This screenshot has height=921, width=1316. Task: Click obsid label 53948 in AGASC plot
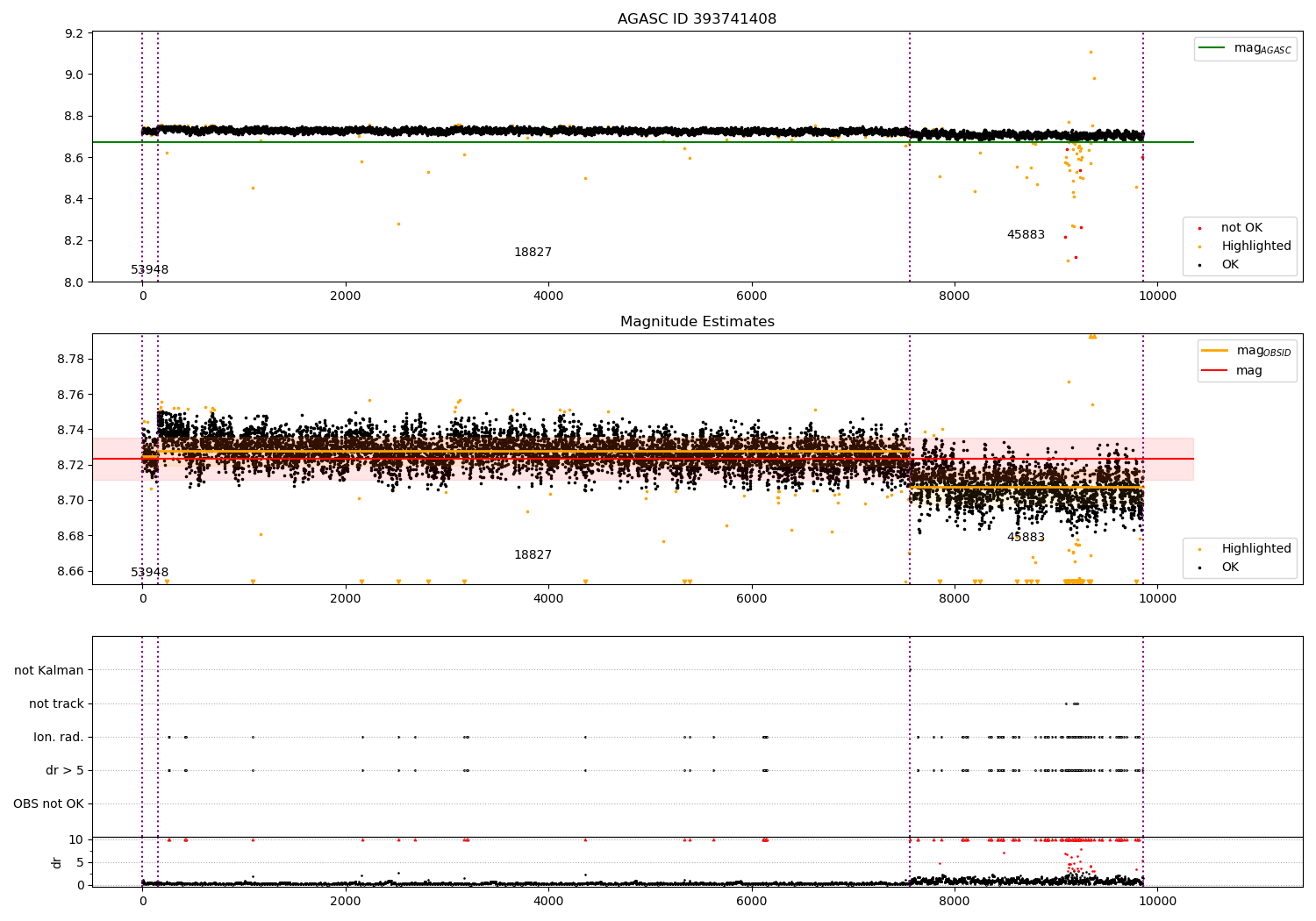150,270
